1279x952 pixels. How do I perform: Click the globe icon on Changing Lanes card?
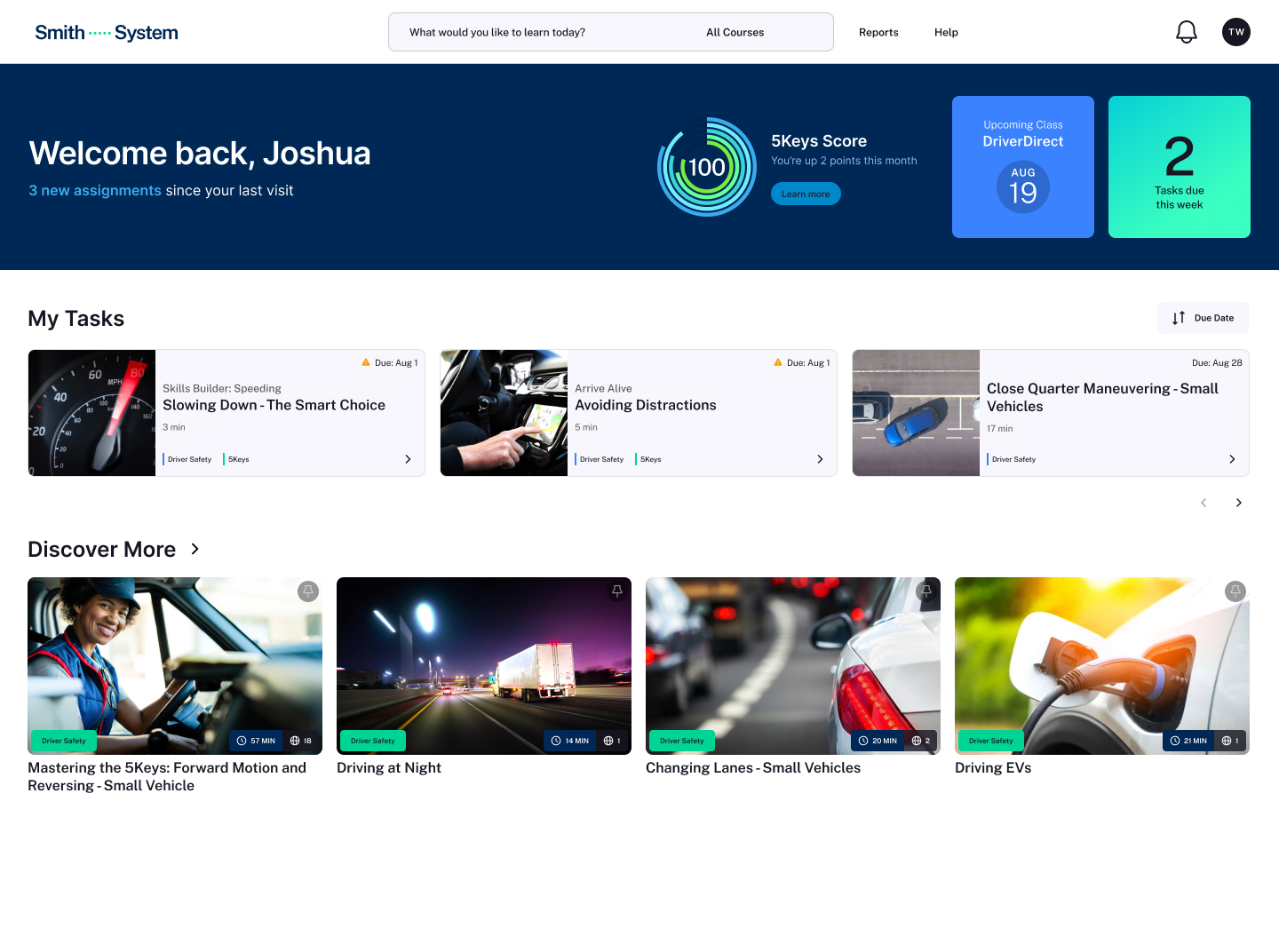917,741
